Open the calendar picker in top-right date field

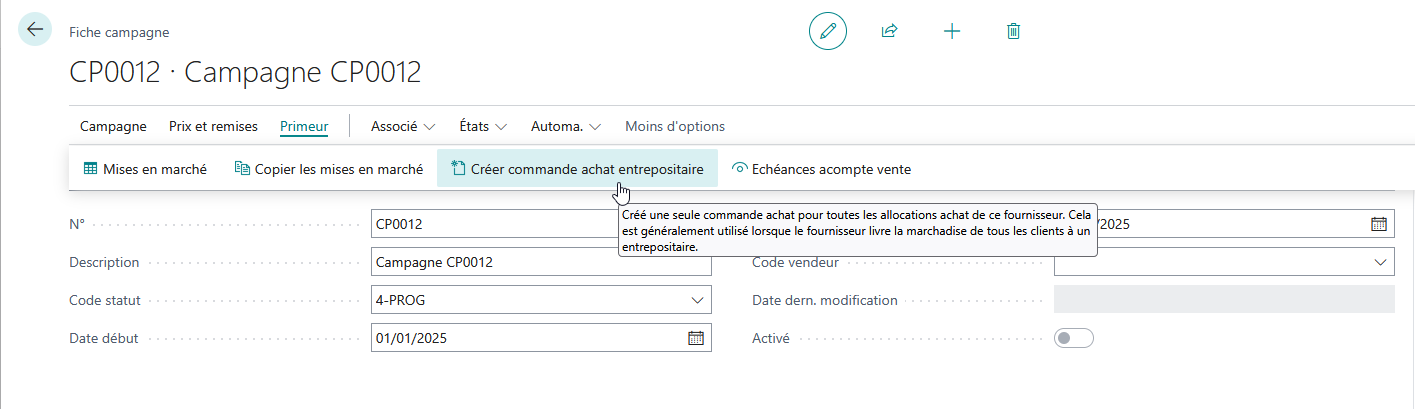[x=1379, y=224]
